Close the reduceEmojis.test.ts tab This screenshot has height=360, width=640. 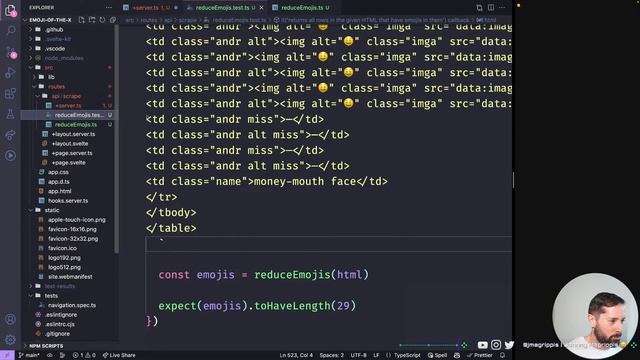262,7
